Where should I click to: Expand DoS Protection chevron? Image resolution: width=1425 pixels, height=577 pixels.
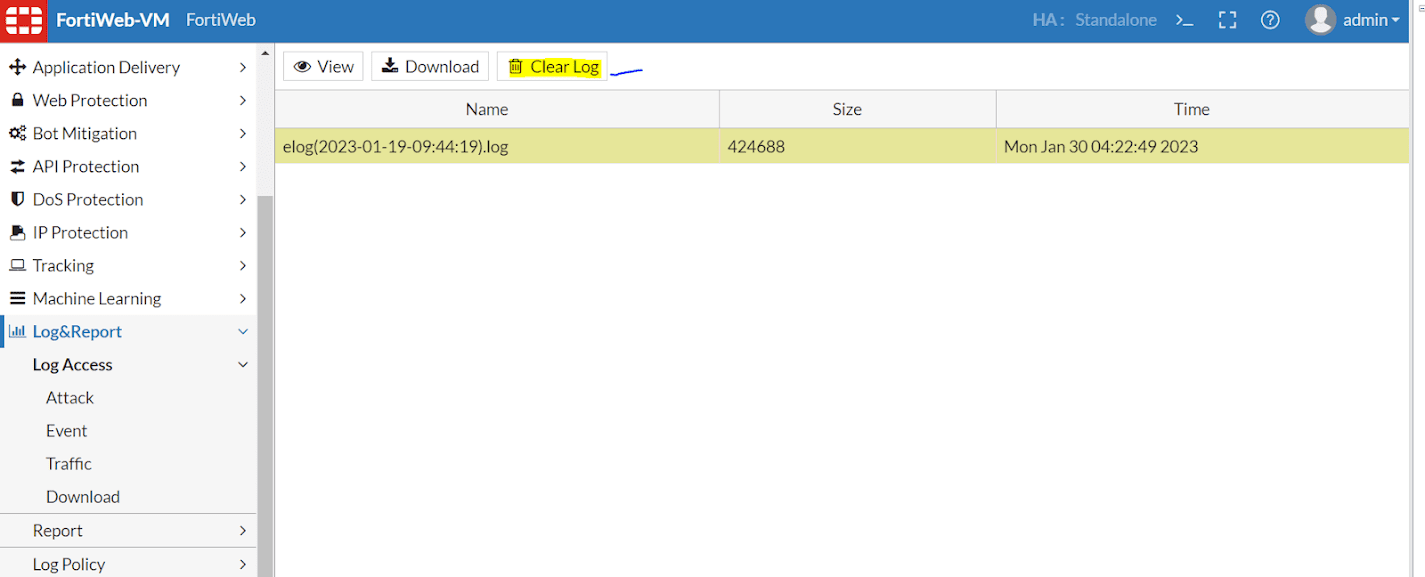pyautogui.click(x=243, y=199)
